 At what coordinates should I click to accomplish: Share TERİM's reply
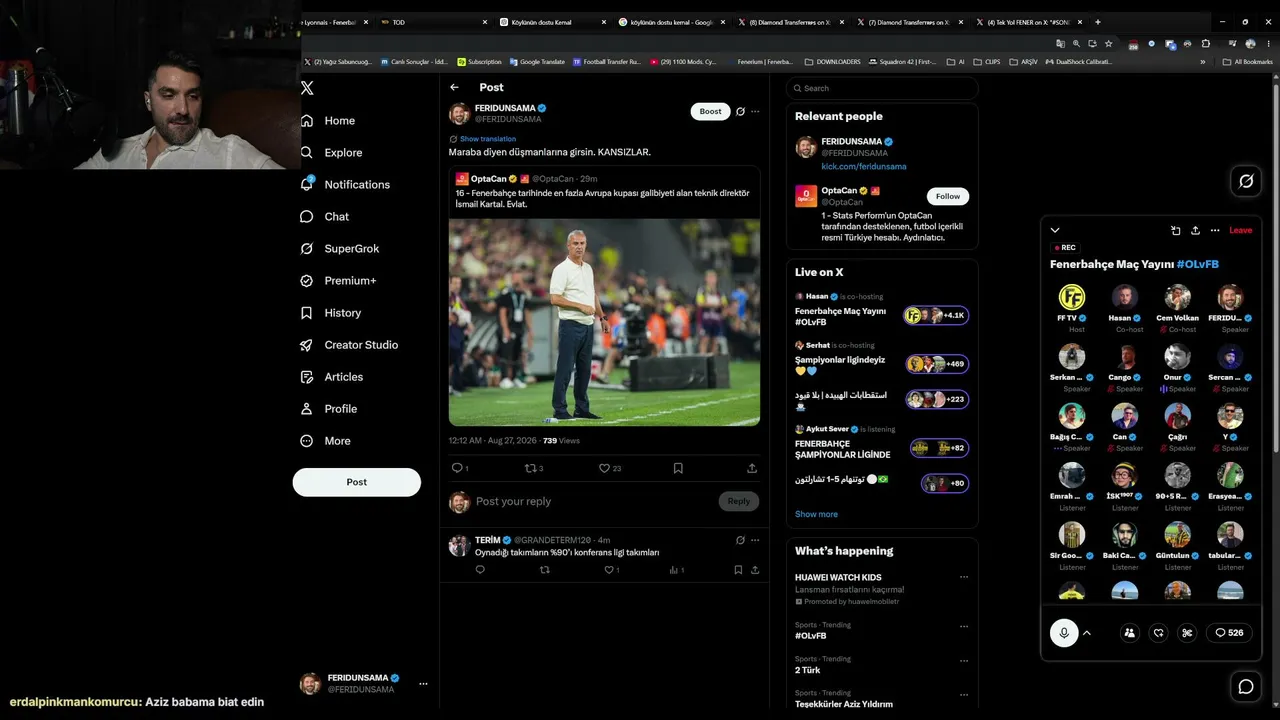[755, 570]
